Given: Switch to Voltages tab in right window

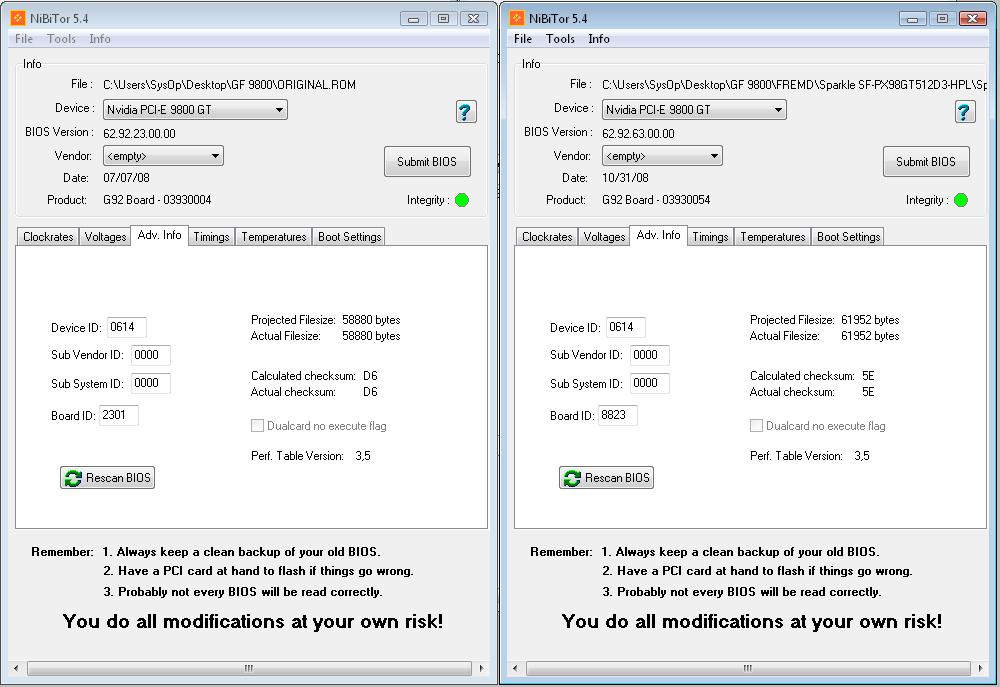Looking at the screenshot, I should click(x=604, y=237).
